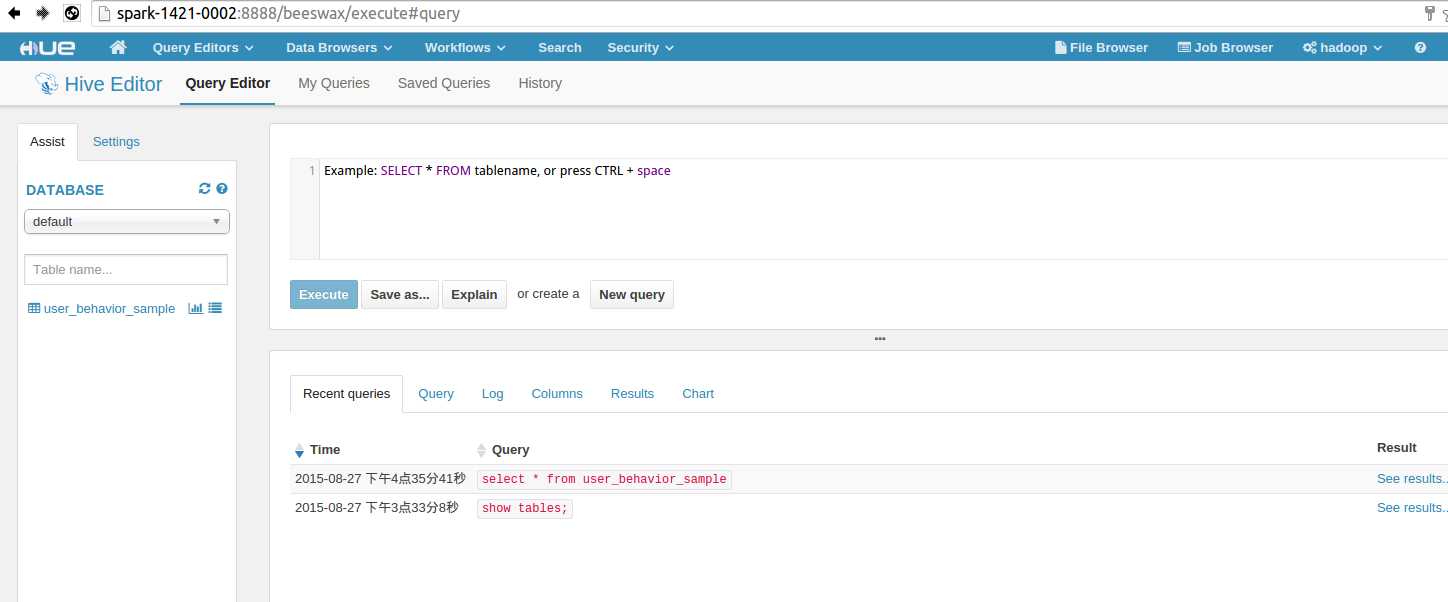This screenshot has width=1448, height=602.
Task: Refresh the database table list
Action: tap(205, 189)
